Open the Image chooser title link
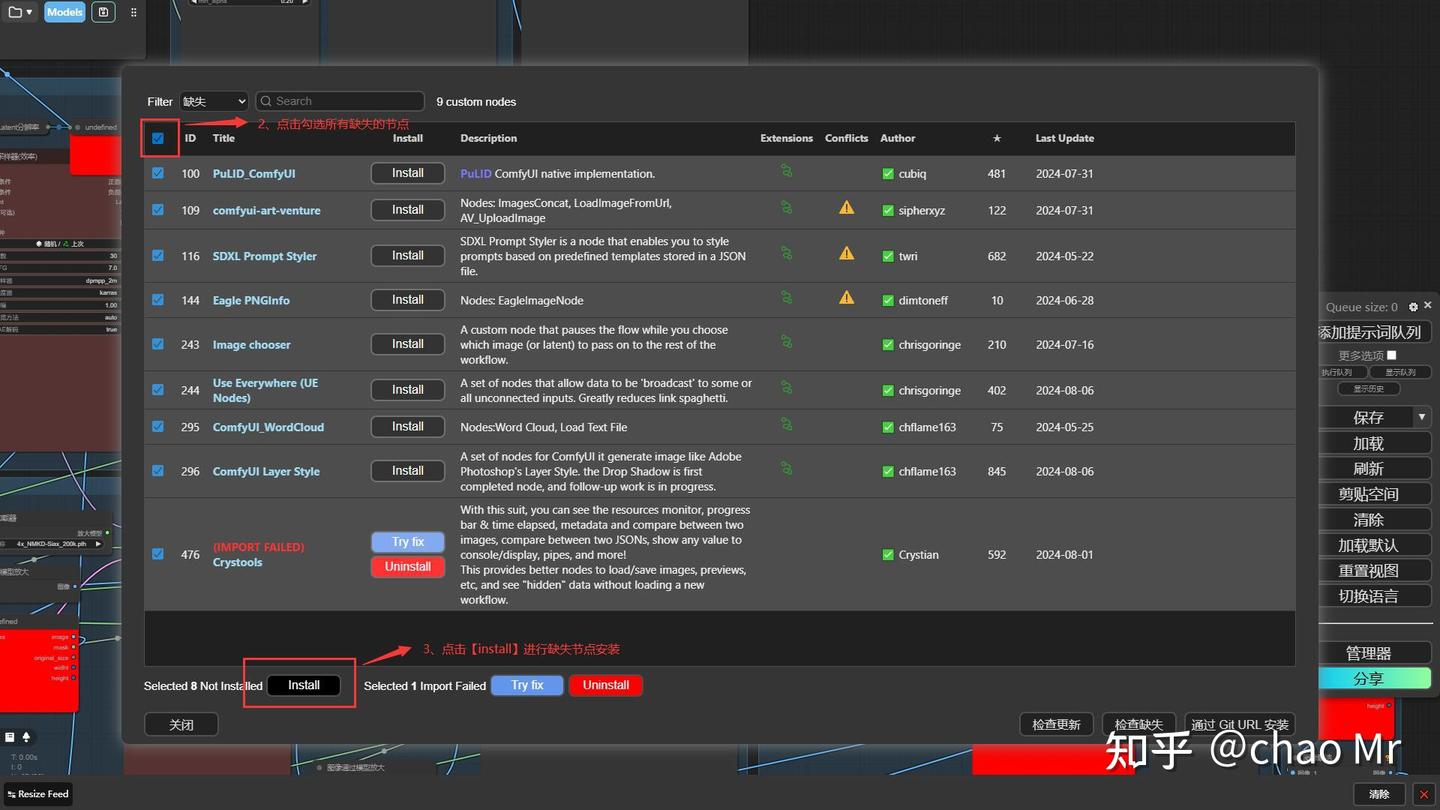Image resolution: width=1440 pixels, height=810 pixels. coord(252,345)
